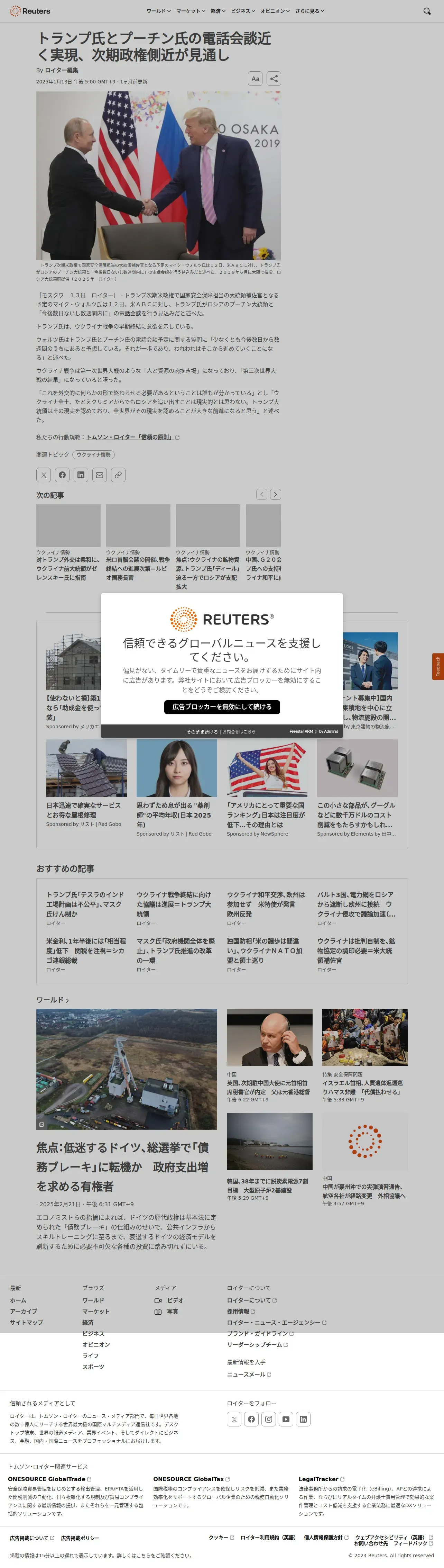The height and width of the screenshot is (1568, 444).
Task: Expand the さらに見る menu in header
Action: coord(309,11)
